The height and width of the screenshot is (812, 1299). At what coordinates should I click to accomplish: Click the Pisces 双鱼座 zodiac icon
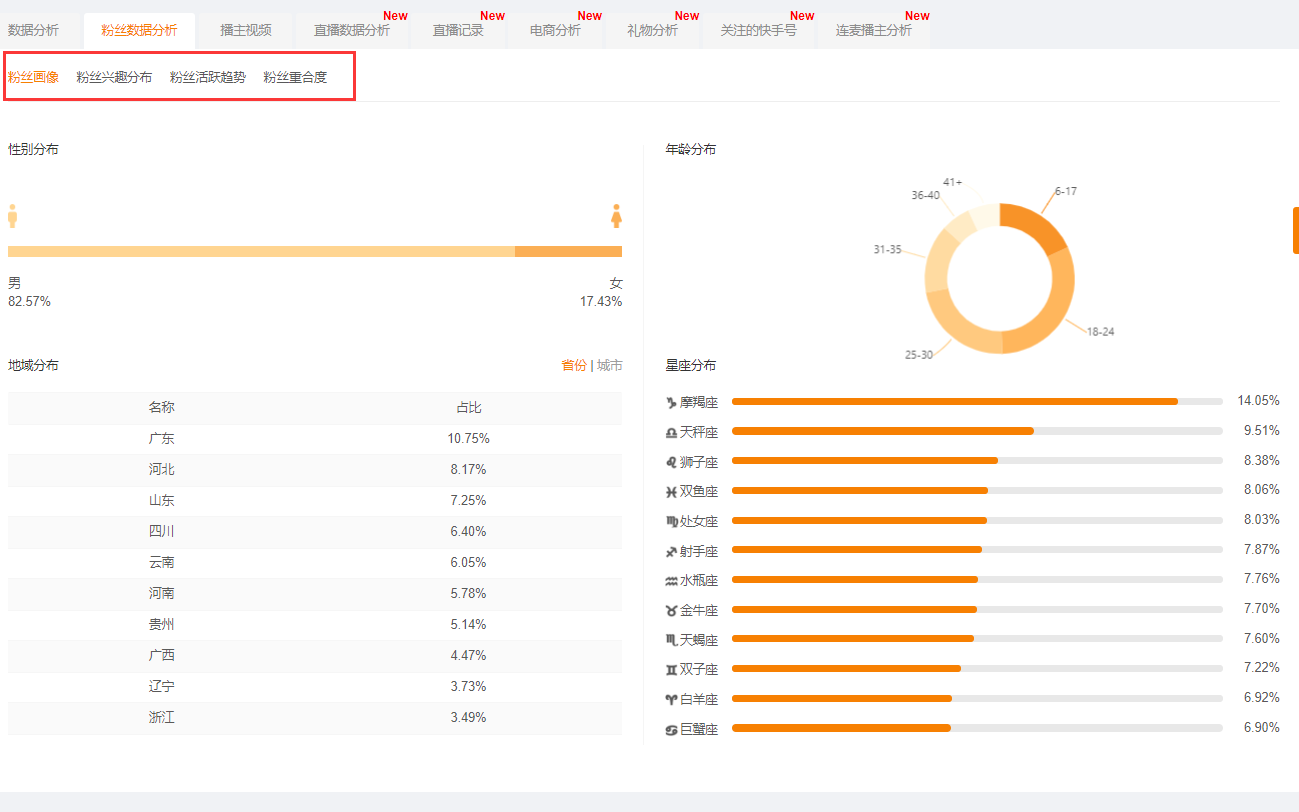tap(671, 492)
